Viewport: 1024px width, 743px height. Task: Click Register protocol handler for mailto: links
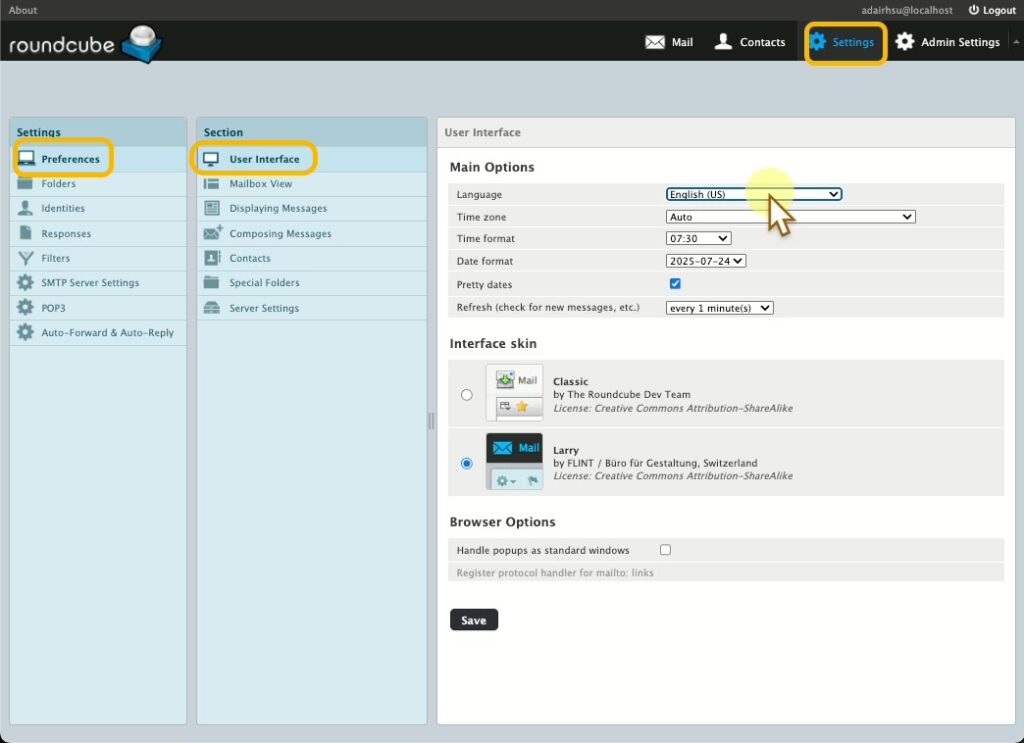click(554, 573)
